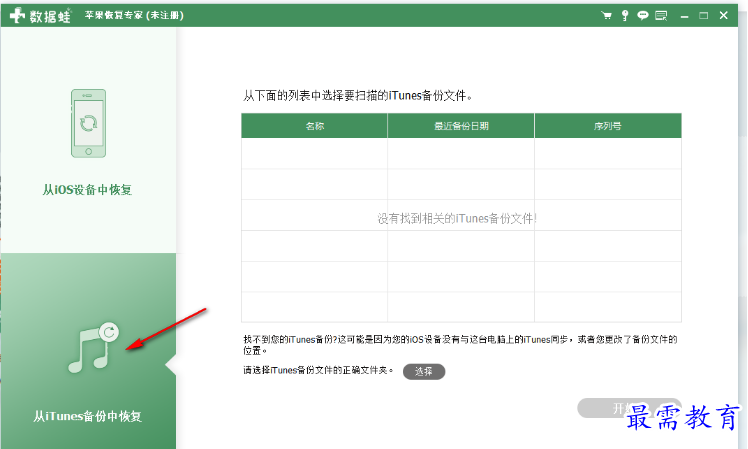This screenshot has width=748, height=449.
Task: Click the 序列号 column header
Action: click(608, 126)
